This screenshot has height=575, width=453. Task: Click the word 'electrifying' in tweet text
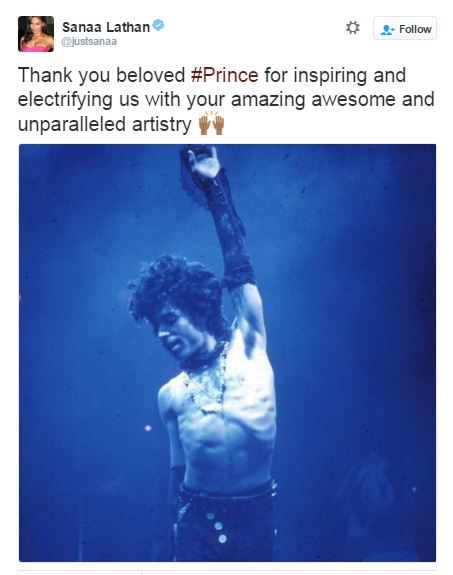click(65, 100)
